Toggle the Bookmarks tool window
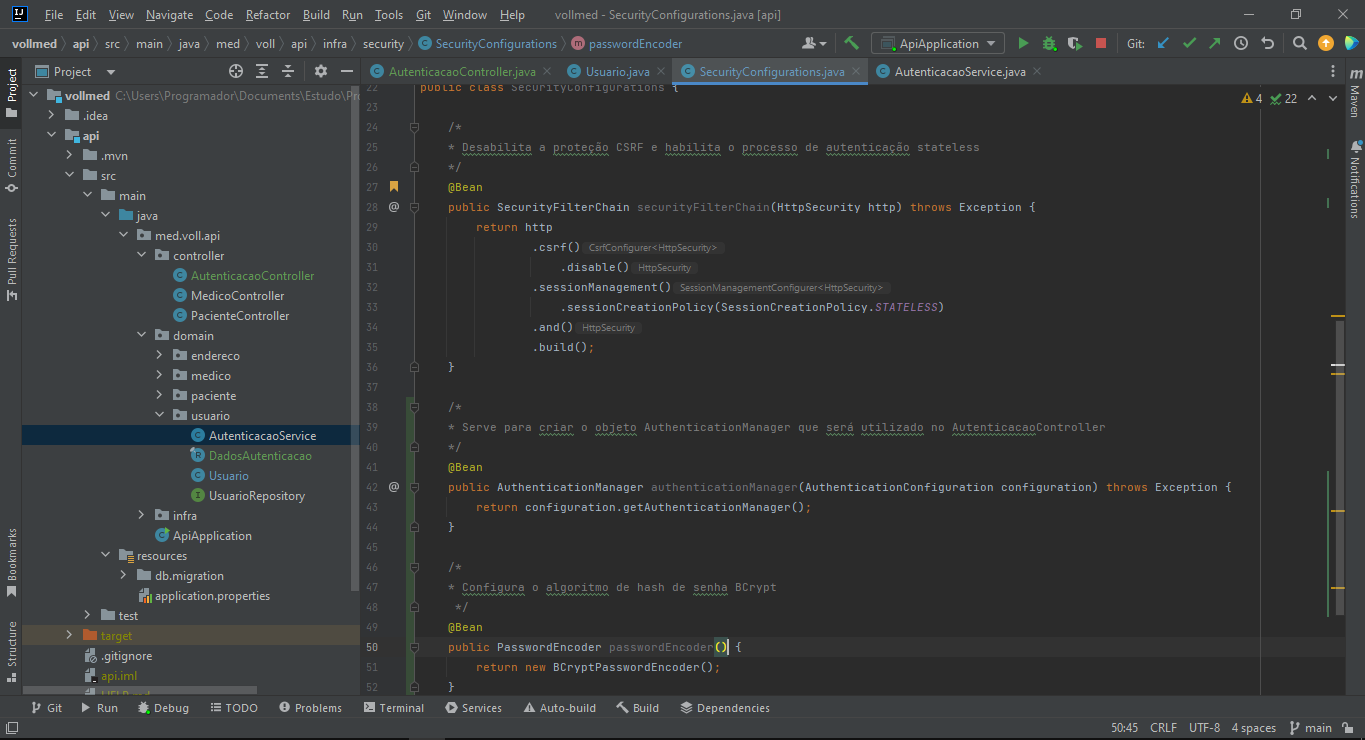 click(12, 562)
